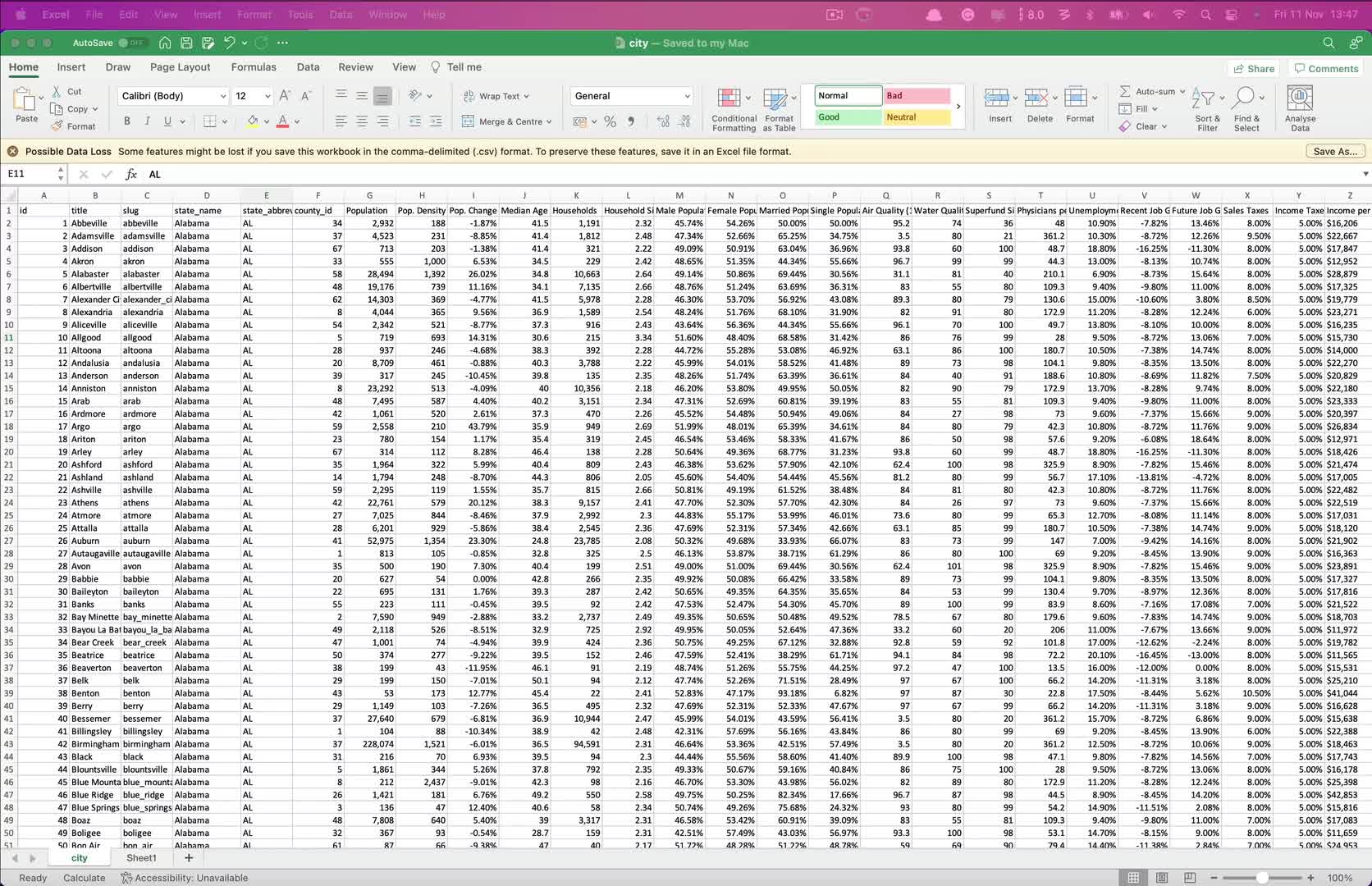Open the font size dropdown
The width and height of the screenshot is (1372, 886).
(268, 96)
